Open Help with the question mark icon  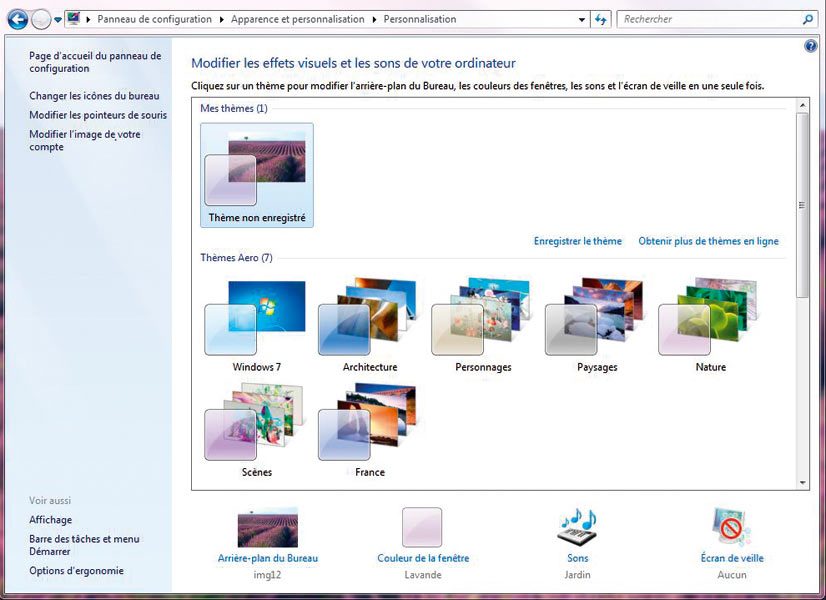click(810, 46)
